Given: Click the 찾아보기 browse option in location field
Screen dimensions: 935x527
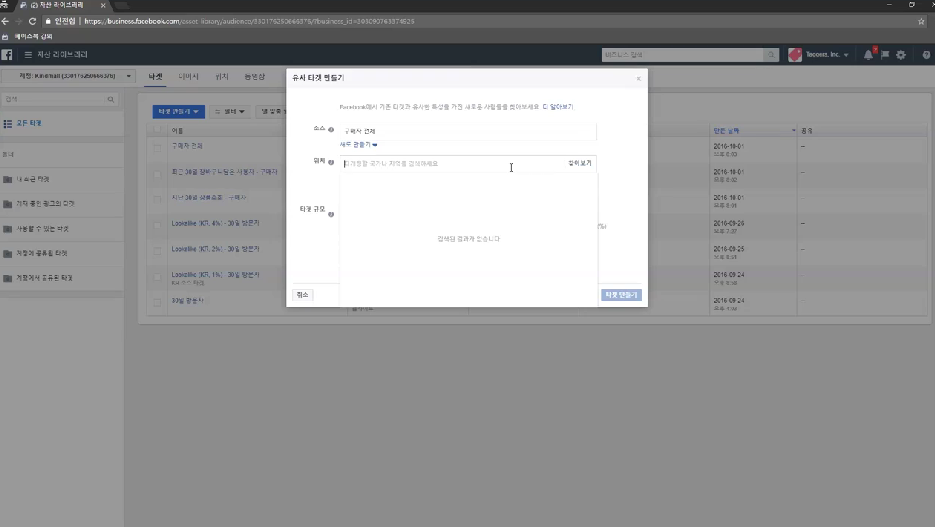Looking at the screenshot, I should [x=580, y=163].
